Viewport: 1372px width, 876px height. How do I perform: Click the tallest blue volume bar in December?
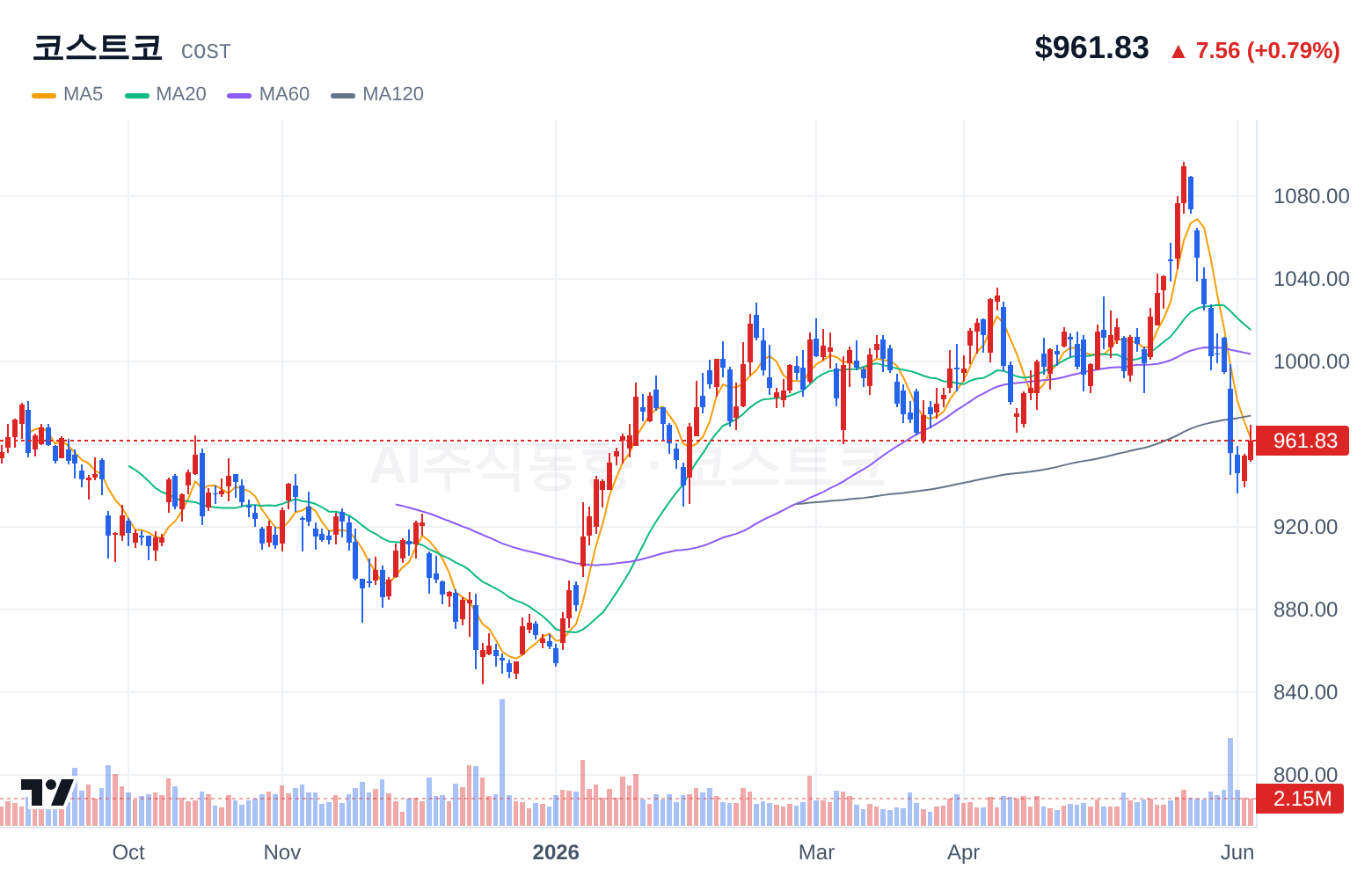[502, 763]
